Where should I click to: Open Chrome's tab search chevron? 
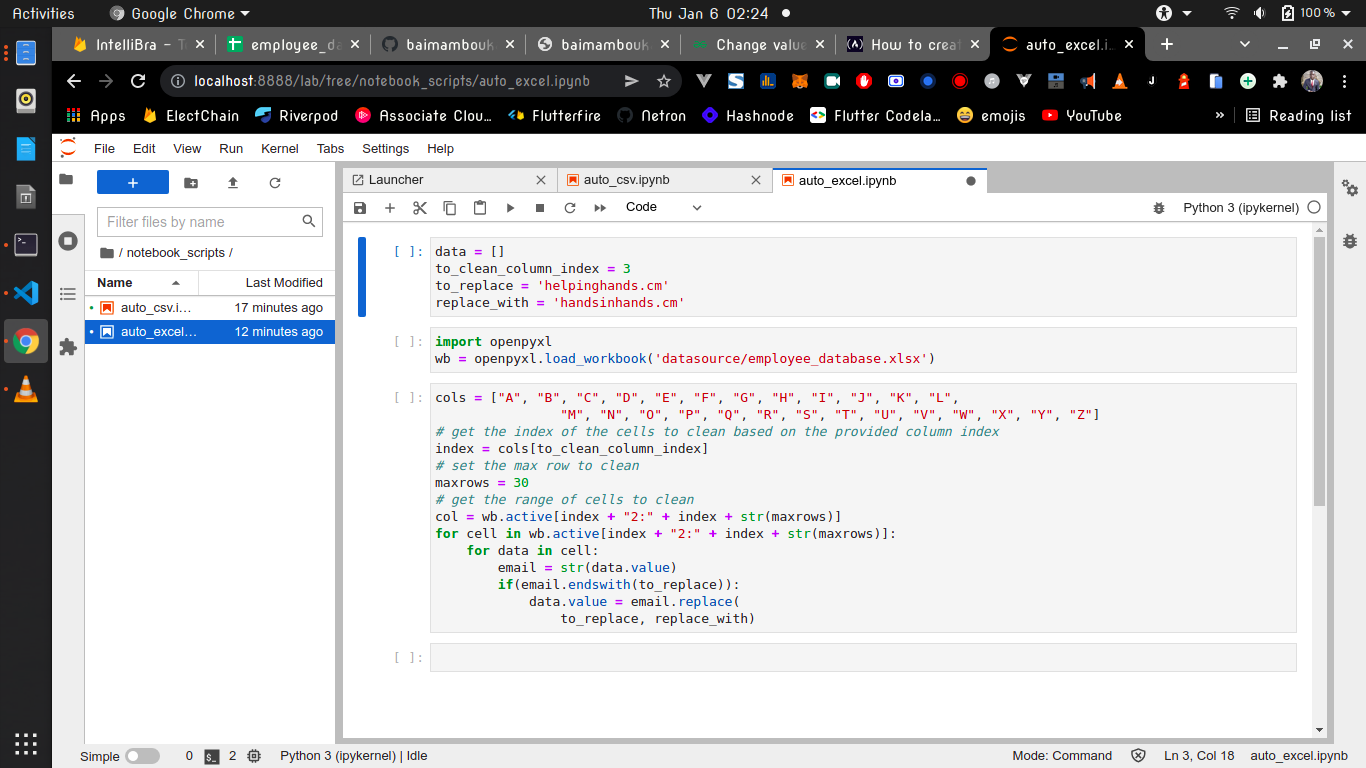(1246, 45)
